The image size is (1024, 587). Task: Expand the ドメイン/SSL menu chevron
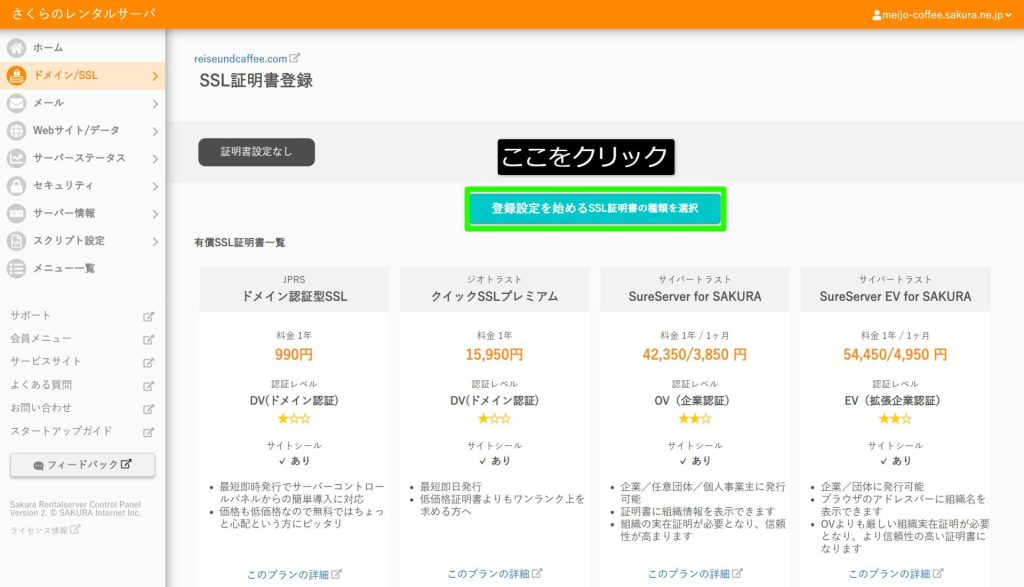coord(155,76)
